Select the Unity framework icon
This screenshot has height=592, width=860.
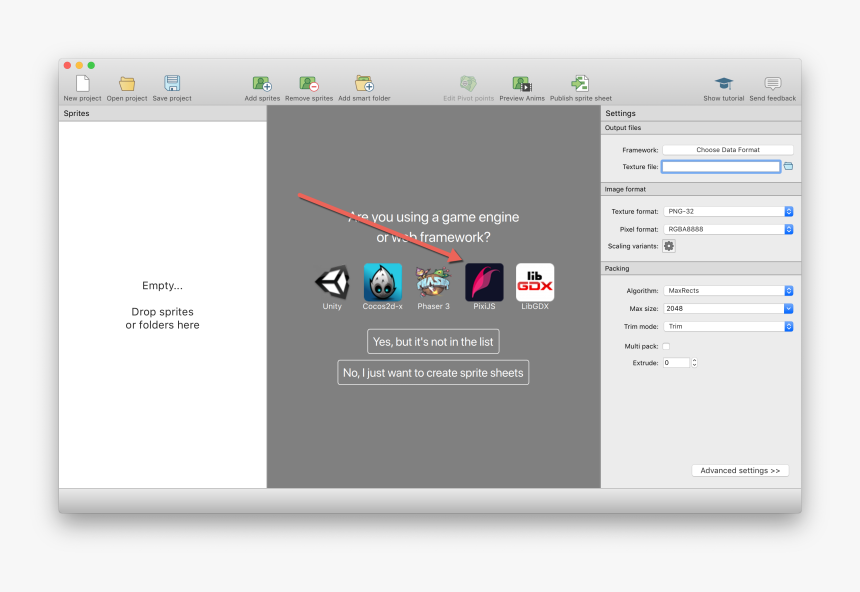(x=332, y=281)
